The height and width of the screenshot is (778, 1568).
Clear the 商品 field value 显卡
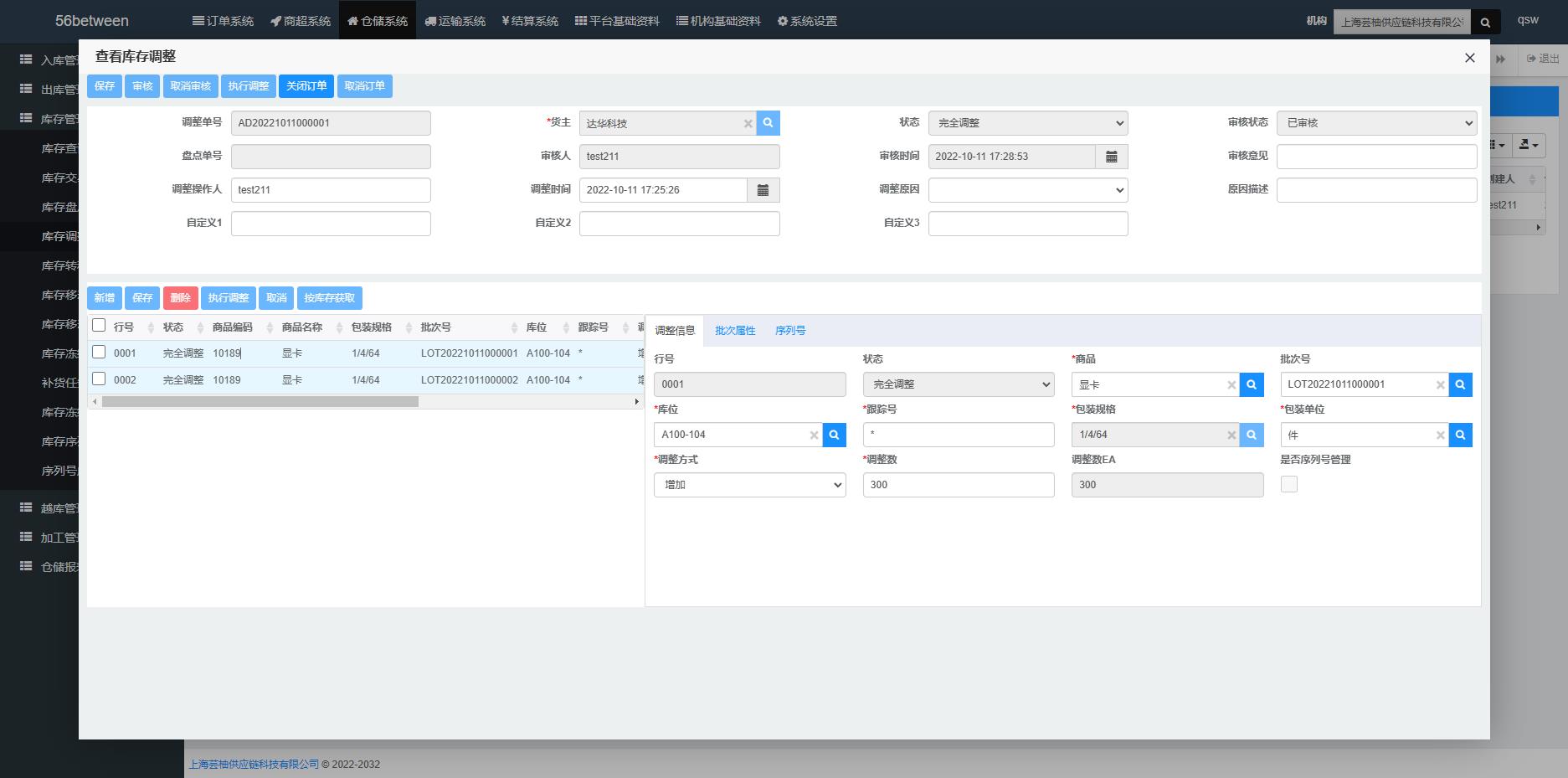coord(1231,385)
